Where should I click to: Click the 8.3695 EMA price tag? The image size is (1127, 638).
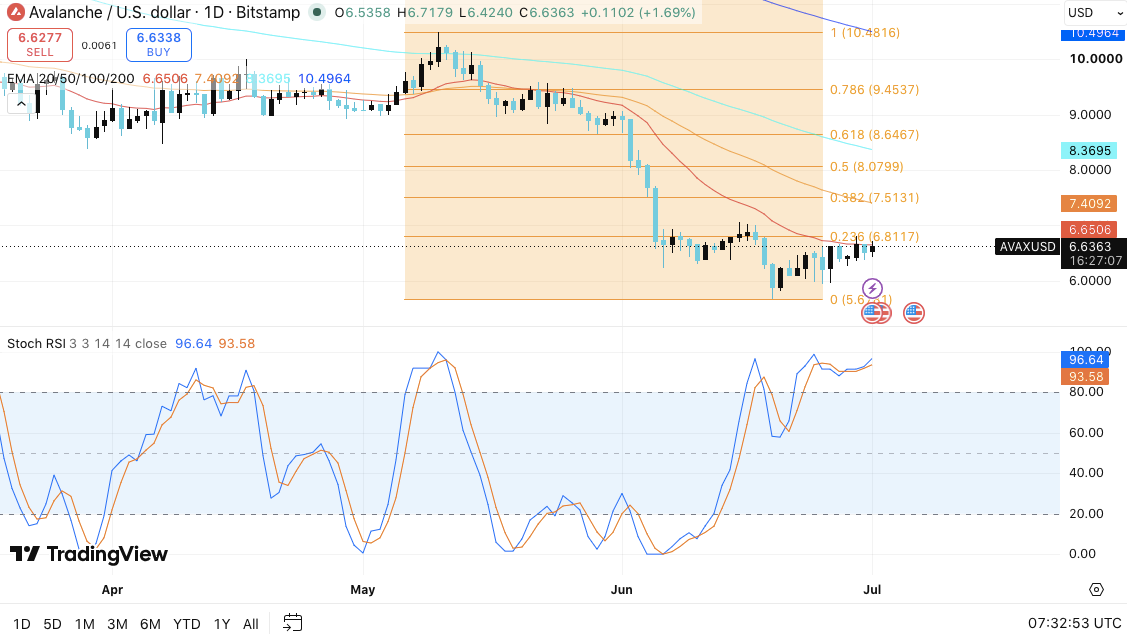(1090, 150)
